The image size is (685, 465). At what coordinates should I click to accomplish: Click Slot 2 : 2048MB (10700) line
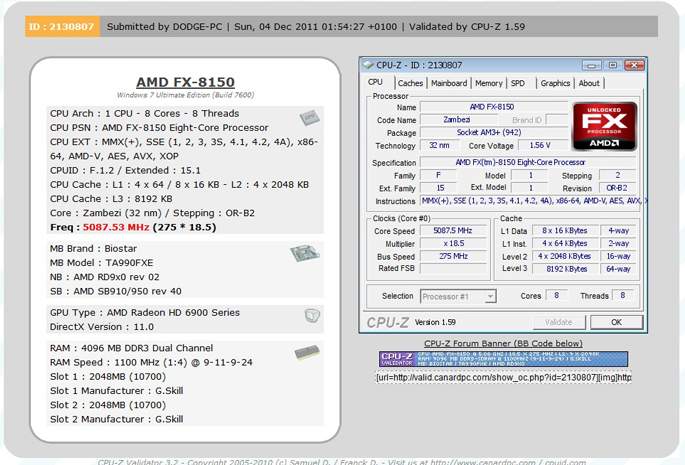pos(108,405)
